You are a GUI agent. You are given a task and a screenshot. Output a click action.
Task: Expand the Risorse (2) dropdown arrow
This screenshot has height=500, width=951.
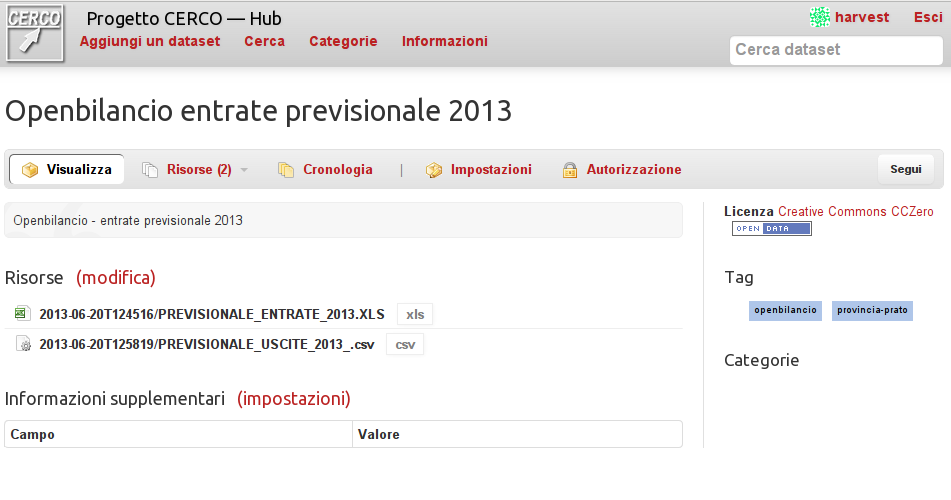tap(244, 170)
